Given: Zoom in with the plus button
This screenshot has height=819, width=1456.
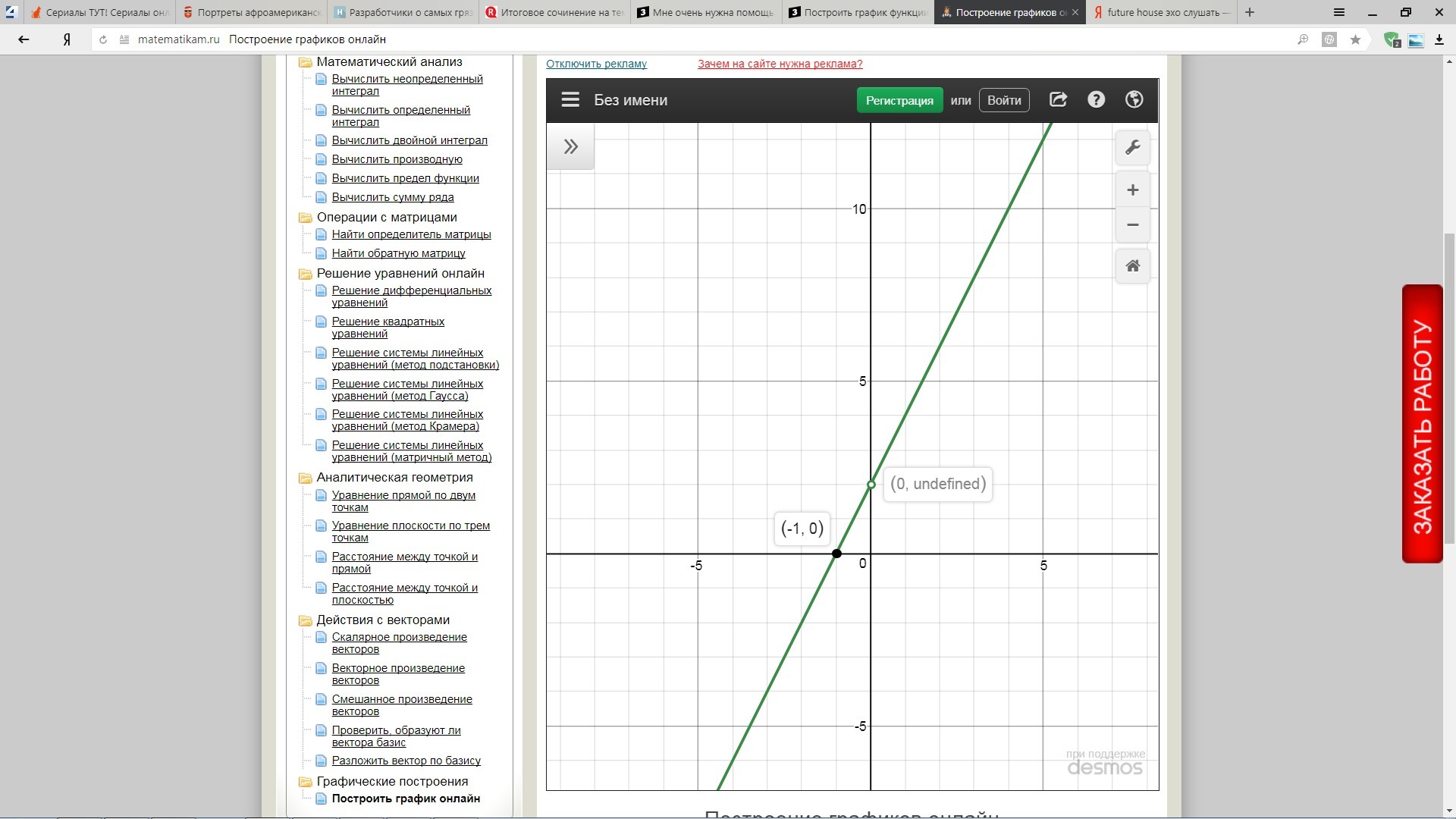Looking at the screenshot, I should [x=1132, y=190].
